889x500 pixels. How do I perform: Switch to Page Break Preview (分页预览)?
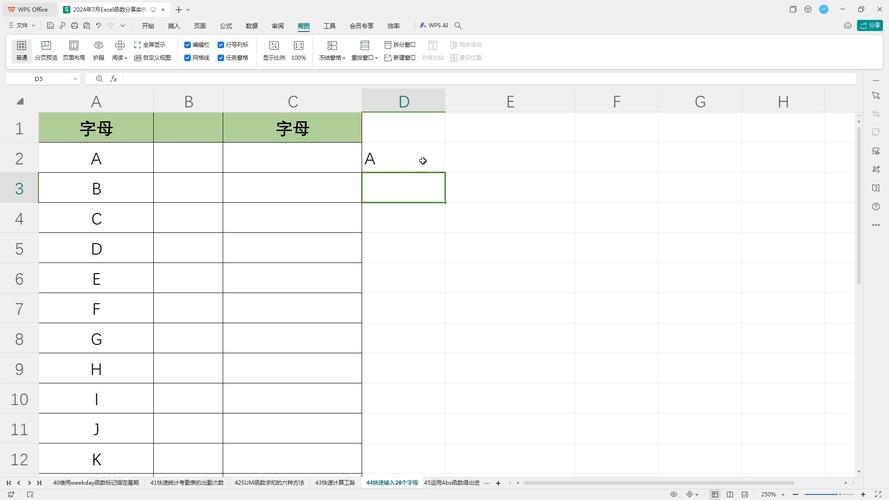tap(46, 50)
